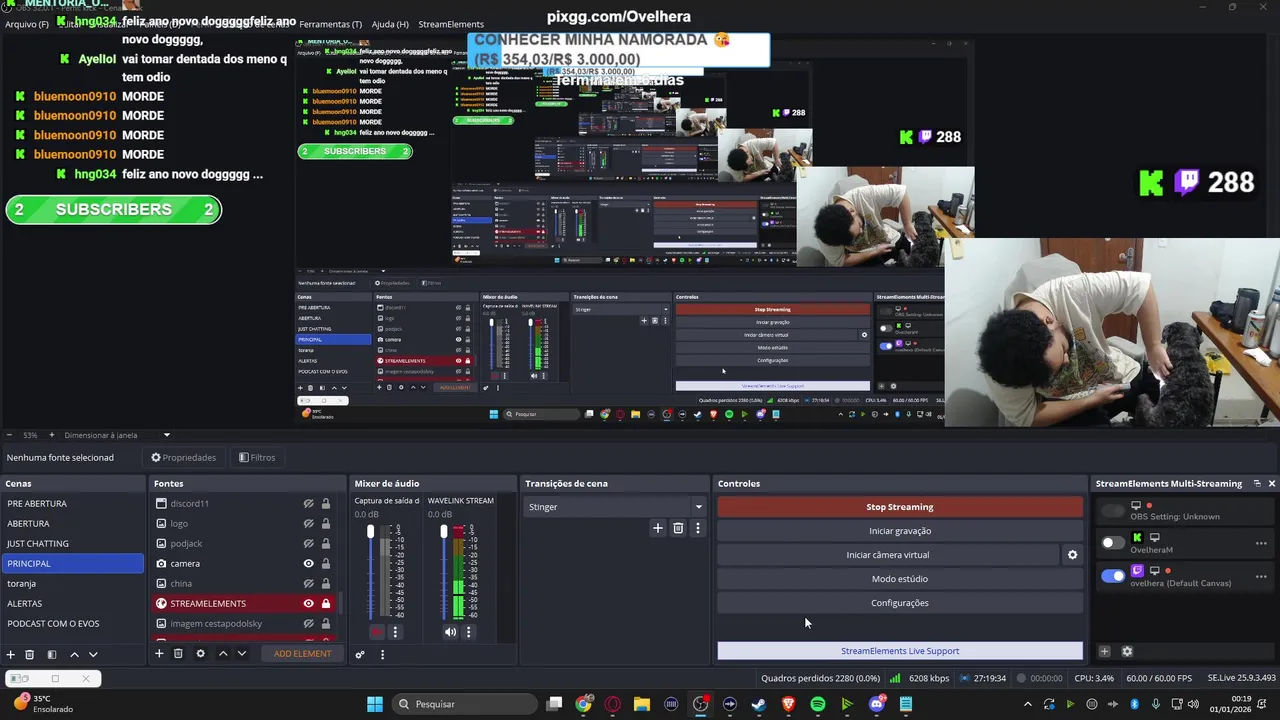
Task: Open Discord from the taskbar
Action: tap(877, 704)
